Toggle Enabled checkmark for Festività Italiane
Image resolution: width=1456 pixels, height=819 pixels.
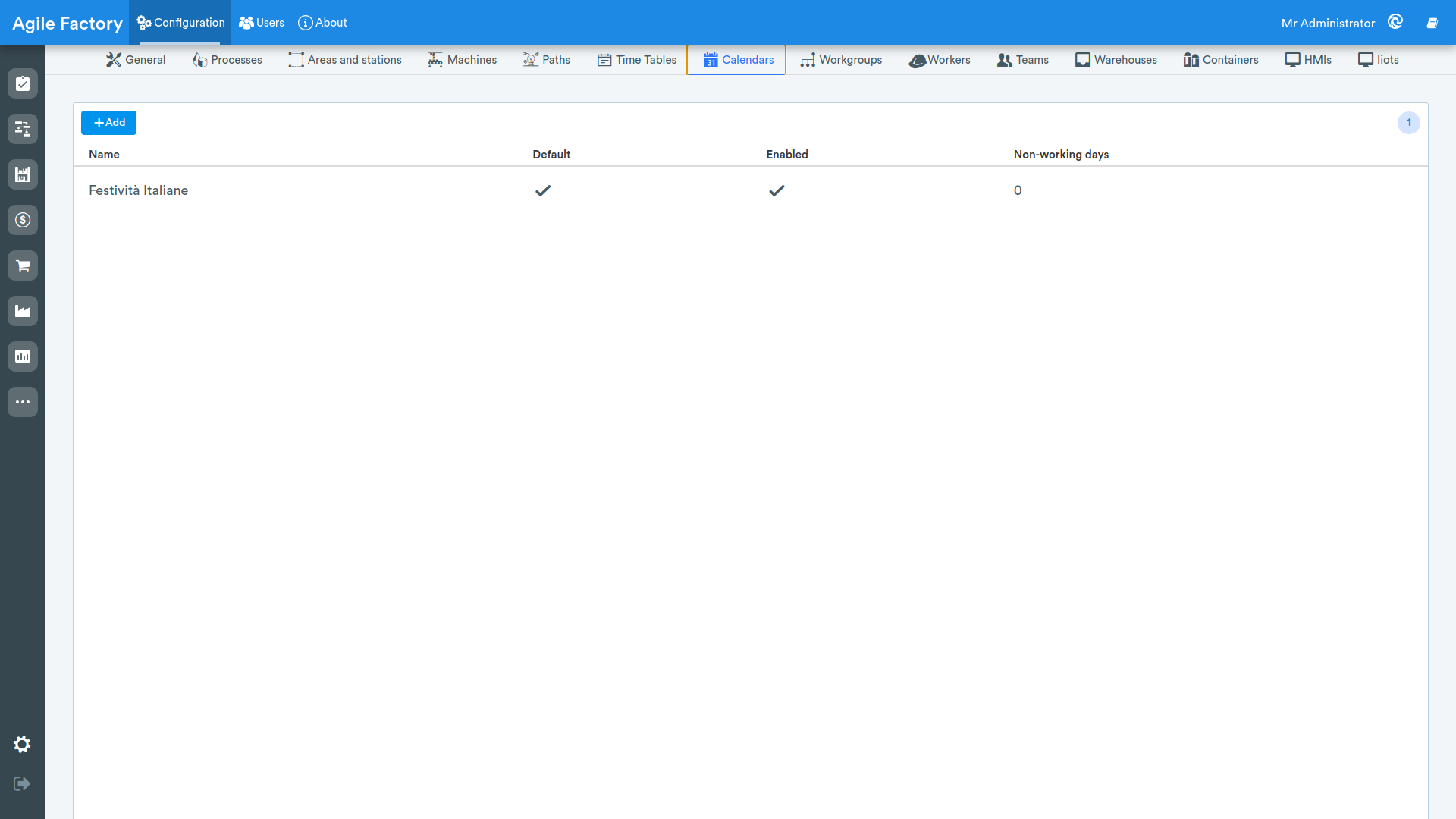pyautogui.click(x=777, y=190)
